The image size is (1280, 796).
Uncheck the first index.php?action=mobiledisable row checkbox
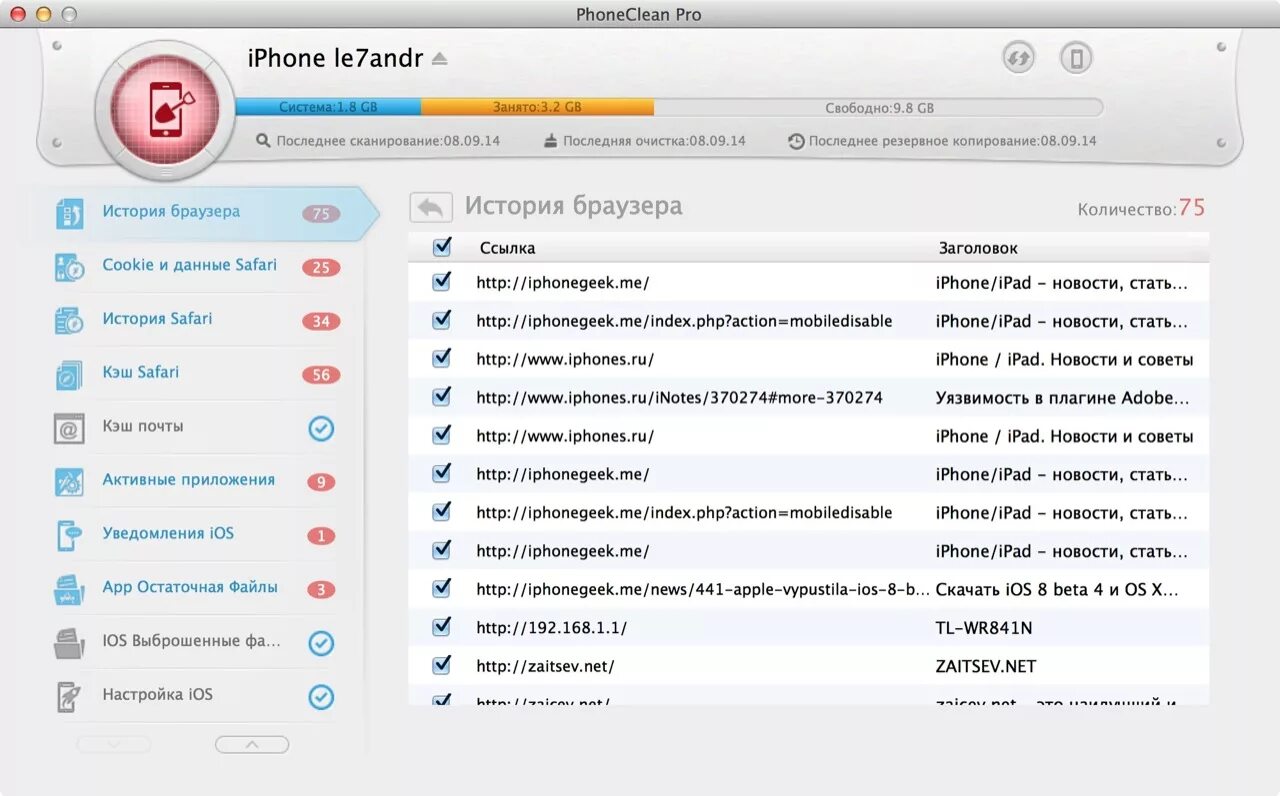coord(441,320)
